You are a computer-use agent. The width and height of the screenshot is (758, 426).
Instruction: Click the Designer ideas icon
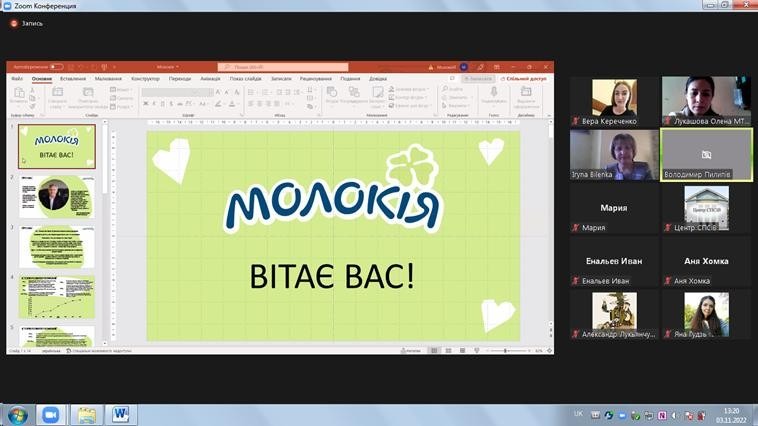[526, 91]
